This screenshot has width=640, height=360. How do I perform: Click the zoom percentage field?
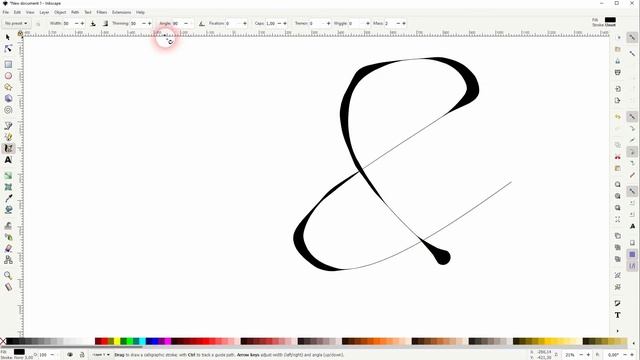tap(570, 355)
